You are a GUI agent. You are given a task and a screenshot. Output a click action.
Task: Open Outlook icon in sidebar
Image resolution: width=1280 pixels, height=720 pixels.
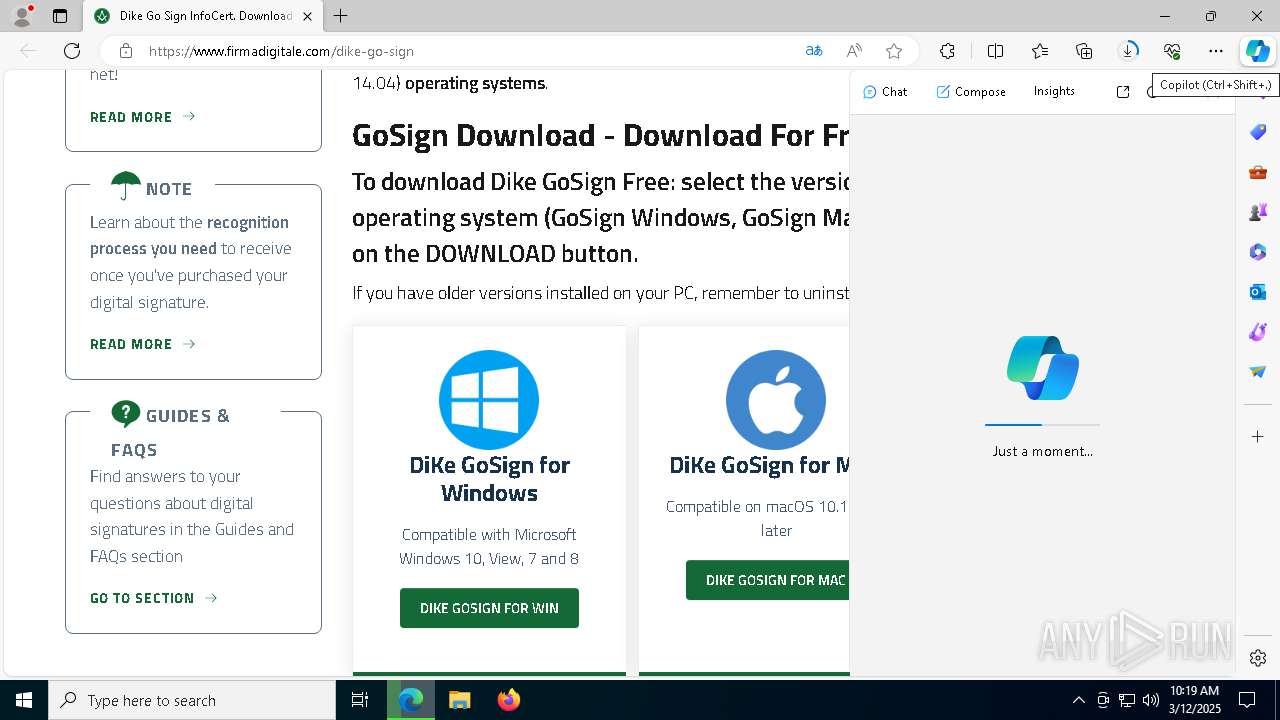1258,292
